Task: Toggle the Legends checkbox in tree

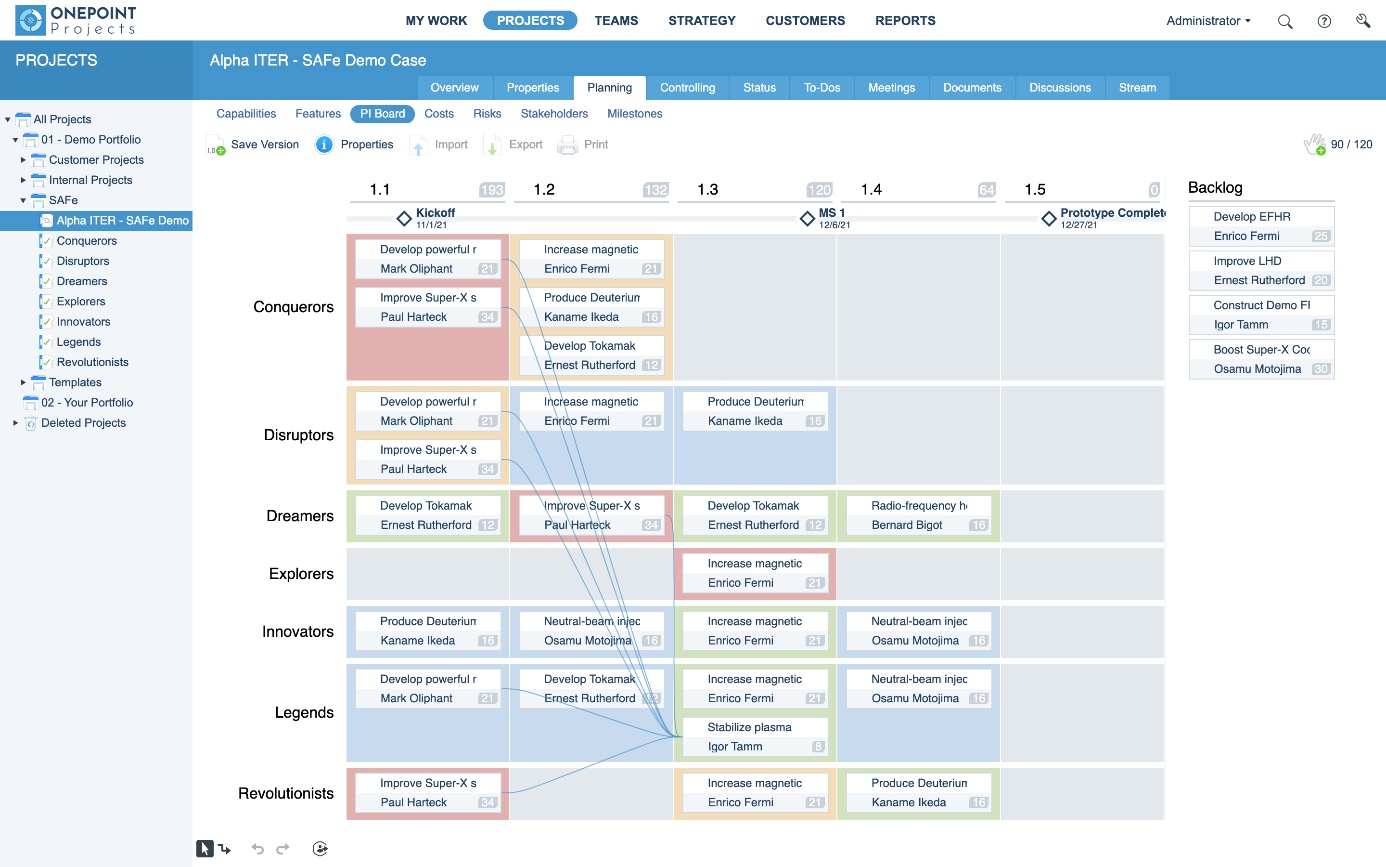Action: click(46, 342)
